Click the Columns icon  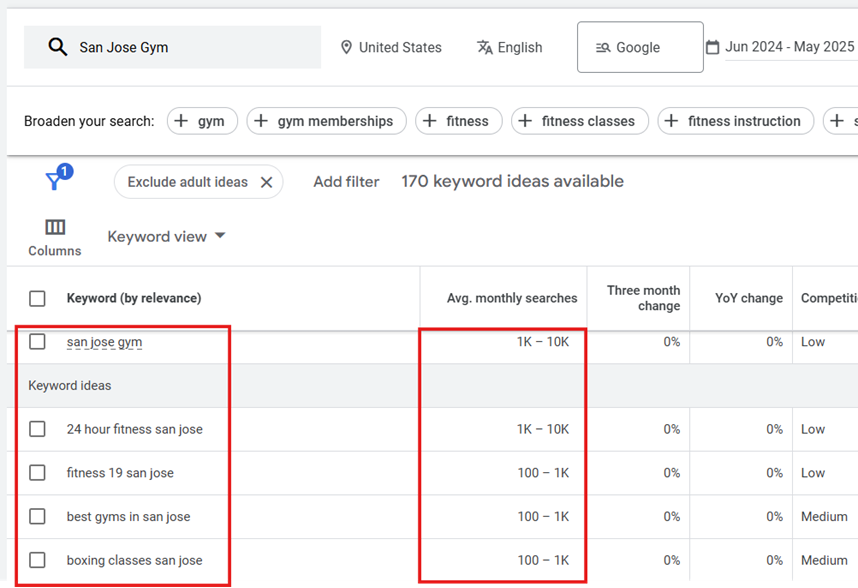tap(55, 227)
